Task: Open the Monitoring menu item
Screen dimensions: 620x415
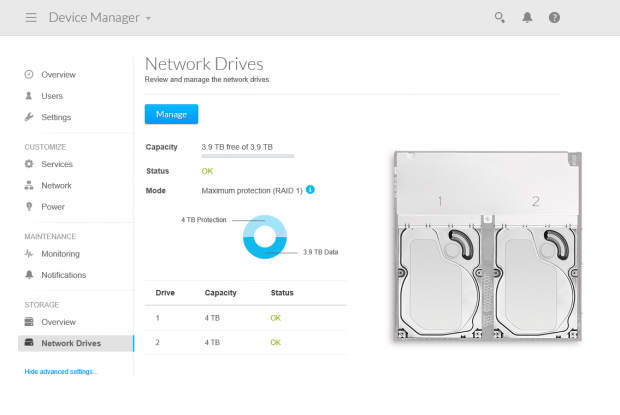Action: click(60, 254)
